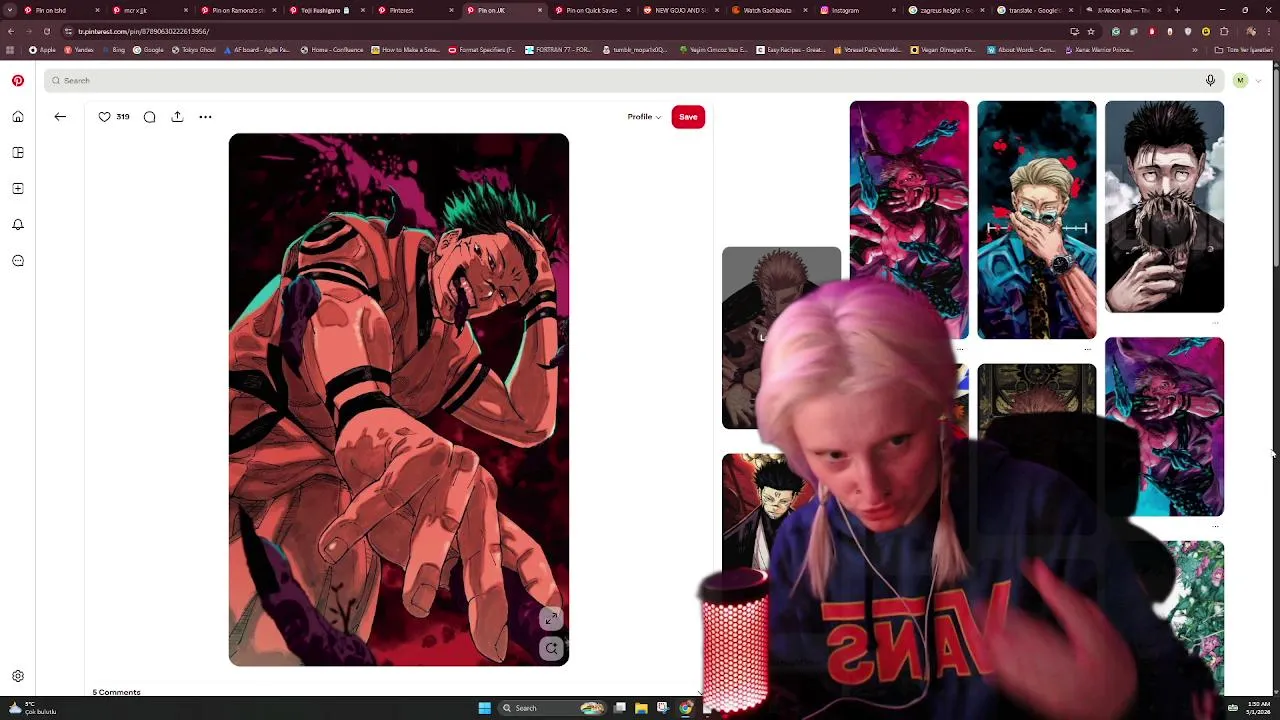Image resolution: width=1280 pixels, height=720 pixels.
Task: Use voice search microphone icon
Action: 1210,80
